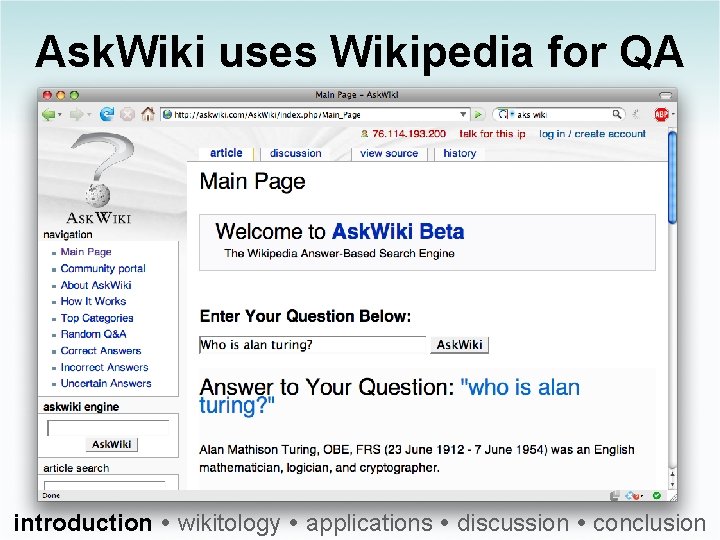Open the browser home page icon
720x540 pixels.
[x=148, y=113]
